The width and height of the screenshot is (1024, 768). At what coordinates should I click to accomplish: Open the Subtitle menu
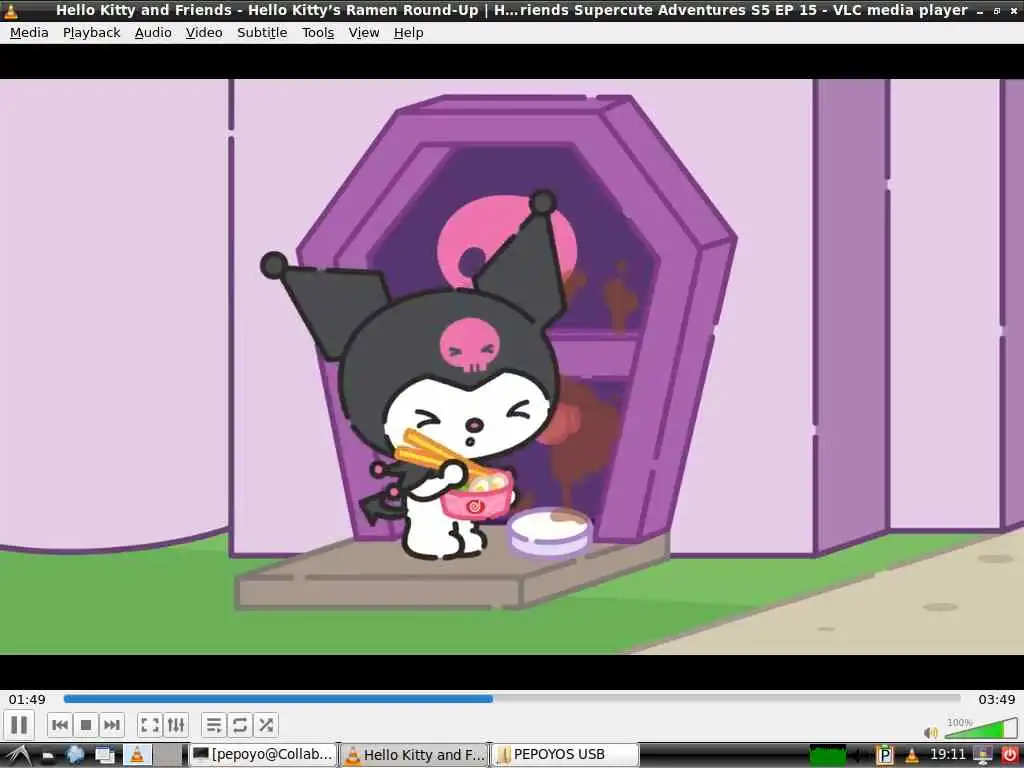pos(262,33)
